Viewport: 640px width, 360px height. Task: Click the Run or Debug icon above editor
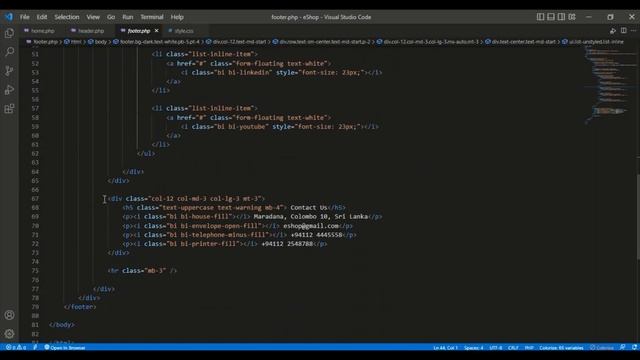point(613,31)
